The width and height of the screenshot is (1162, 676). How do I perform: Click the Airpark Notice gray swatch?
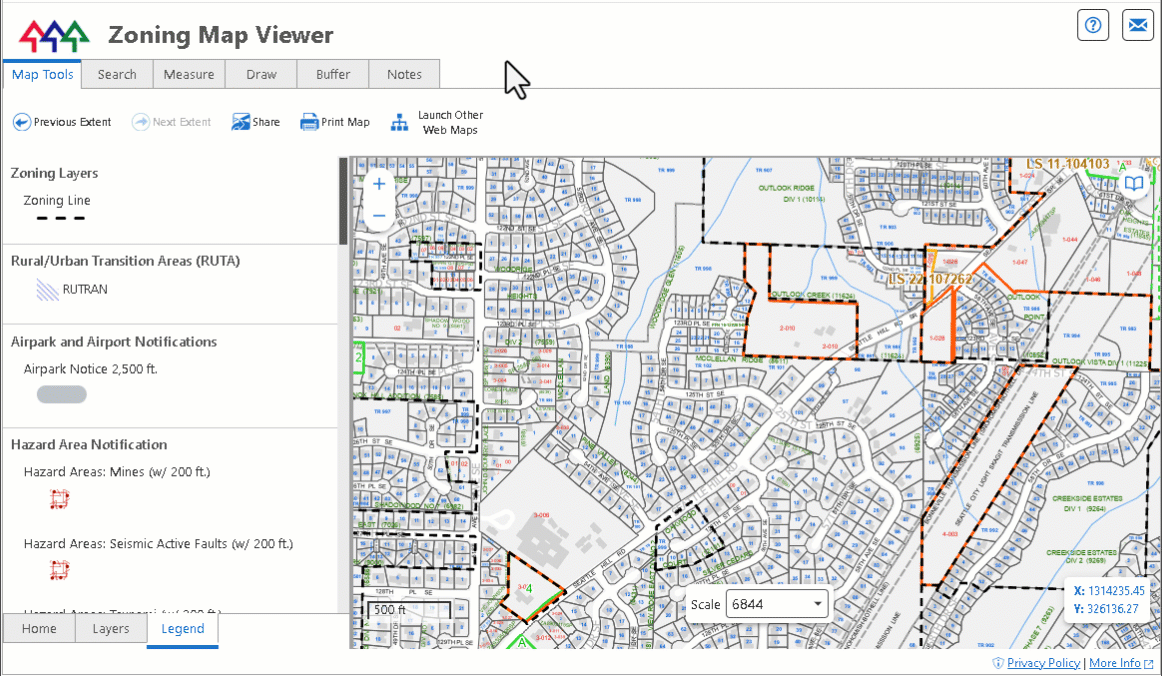62,394
